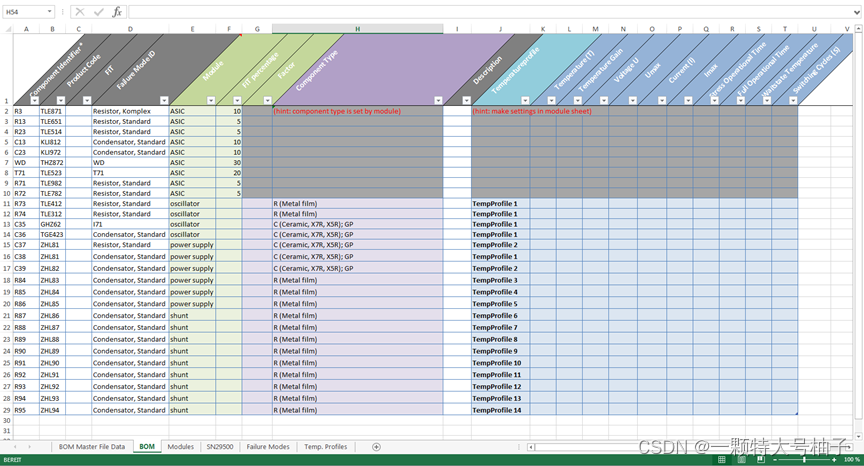Click the horizontal scrollbar track
Screen dimensions: 864x466
tap(689, 447)
